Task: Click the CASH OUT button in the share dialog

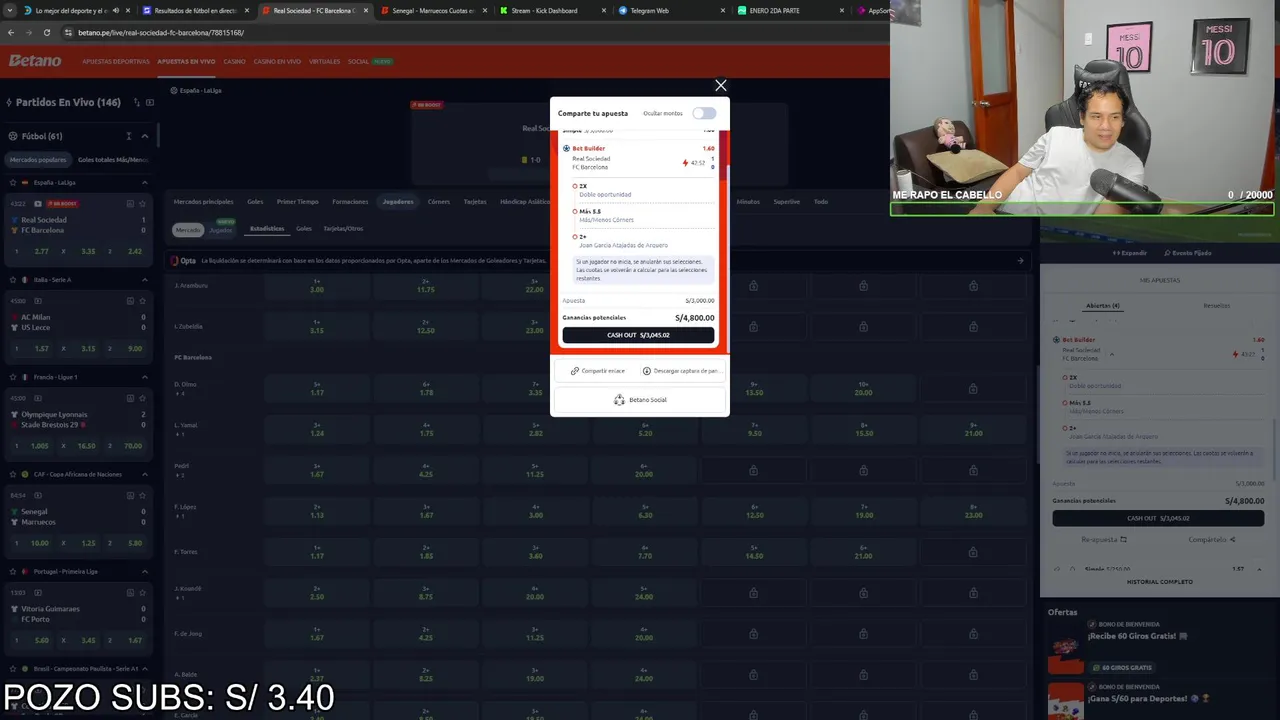Action: [638, 335]
